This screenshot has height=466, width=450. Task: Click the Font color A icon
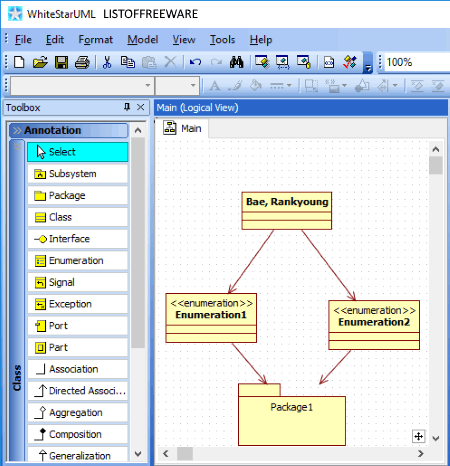pyautogui.click(x=214, y=86)
